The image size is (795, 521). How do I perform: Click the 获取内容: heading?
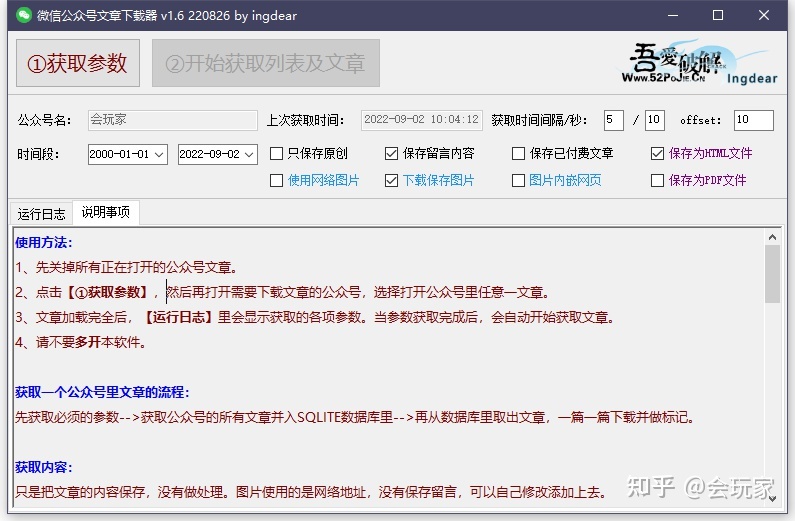pyautogui.click(x=44, y=467)
